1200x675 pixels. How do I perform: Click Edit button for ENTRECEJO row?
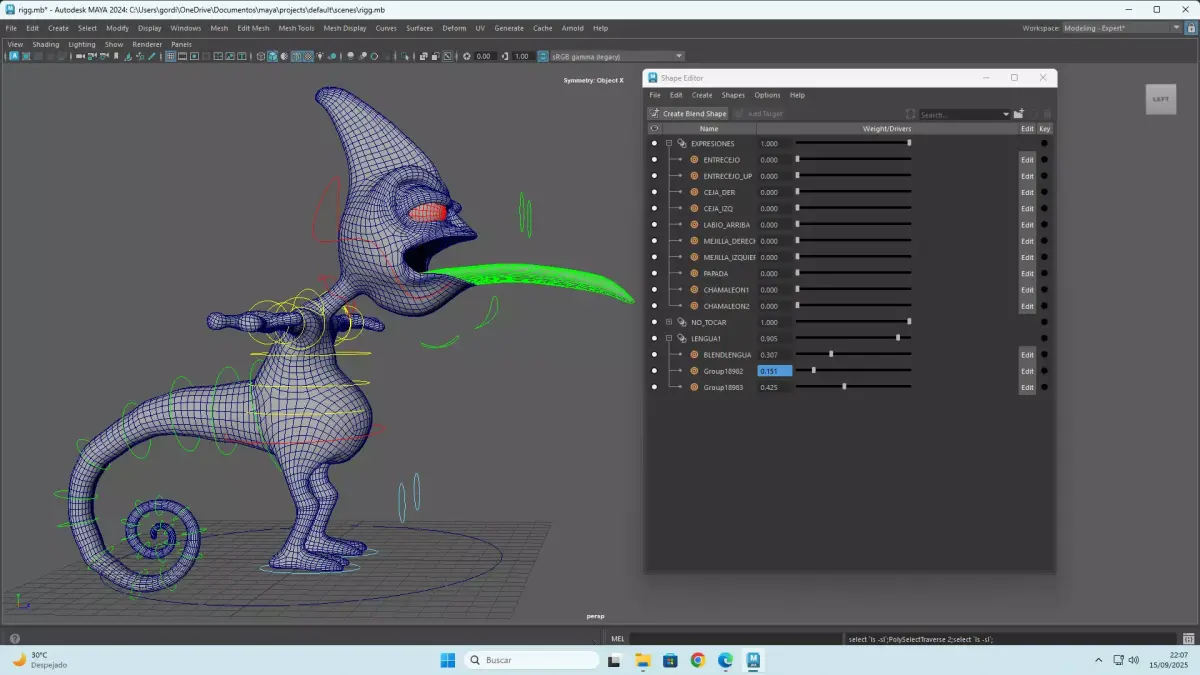(1027, 160)
